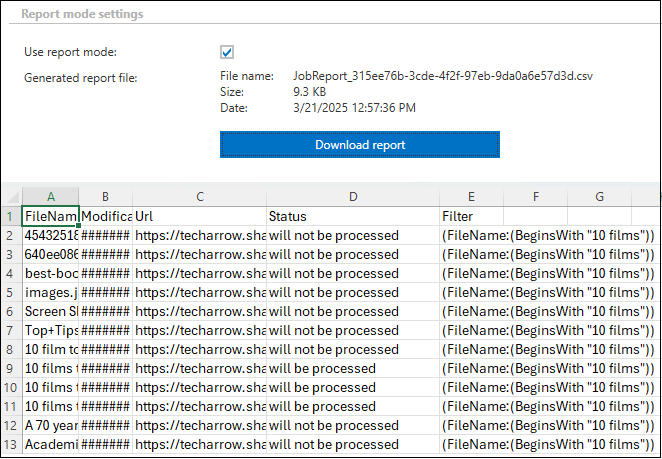Select the 'images.j' filename cell
662x459 pixels.
click(x=50, y=292)
